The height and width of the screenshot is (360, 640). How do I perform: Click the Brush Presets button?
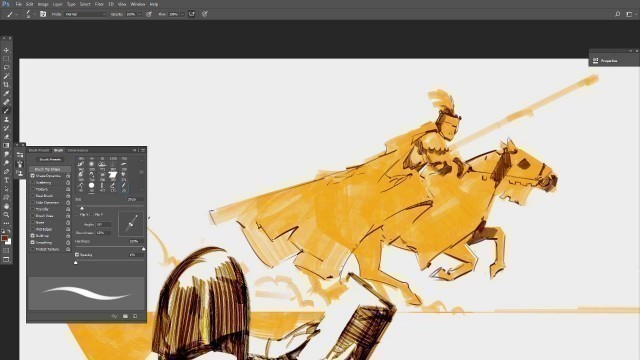tap(50, 160)
